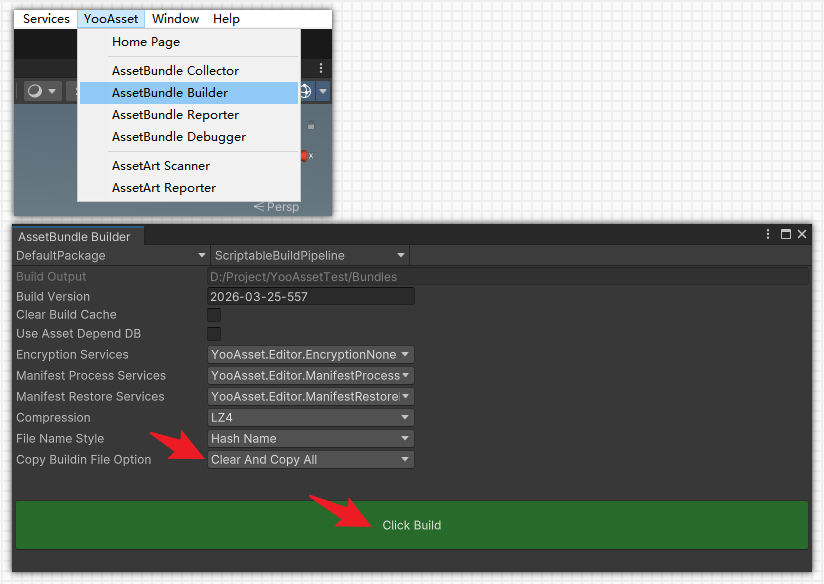Open the Manifest Restore Services dropdown
This screenshot has width=824, height=584.
point(311,397)
